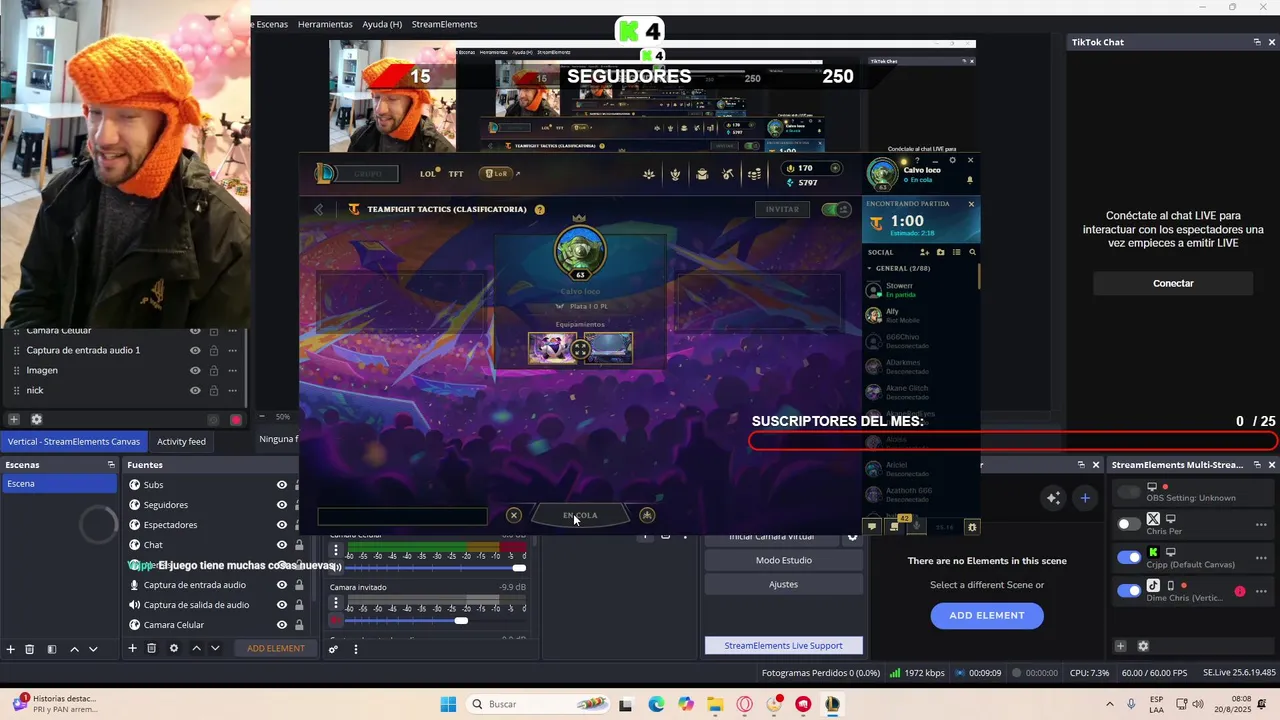Open Ajustes settings button
1280x720 pixels.
point(783,585)
